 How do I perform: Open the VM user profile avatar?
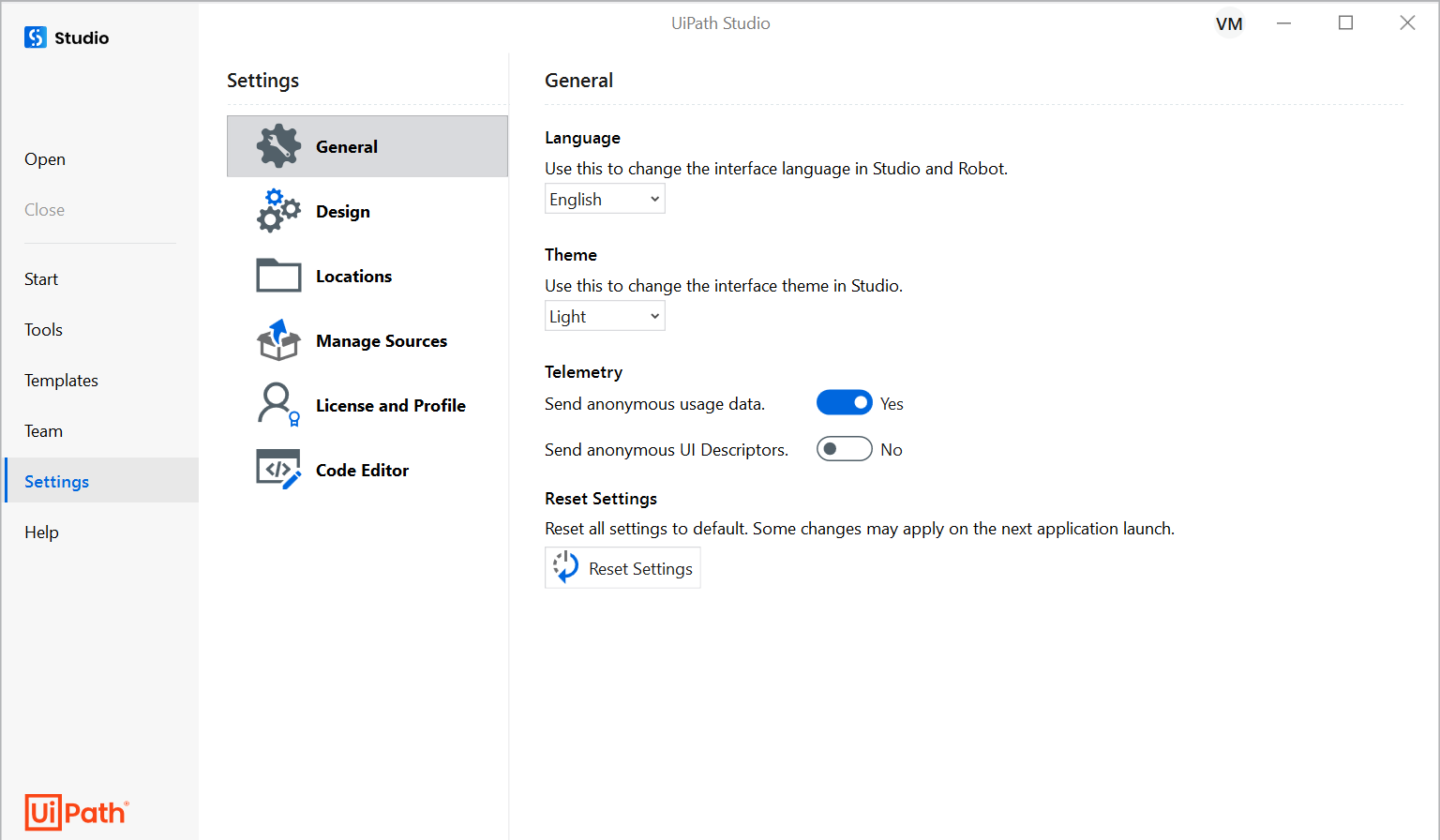pos(1228,24)
